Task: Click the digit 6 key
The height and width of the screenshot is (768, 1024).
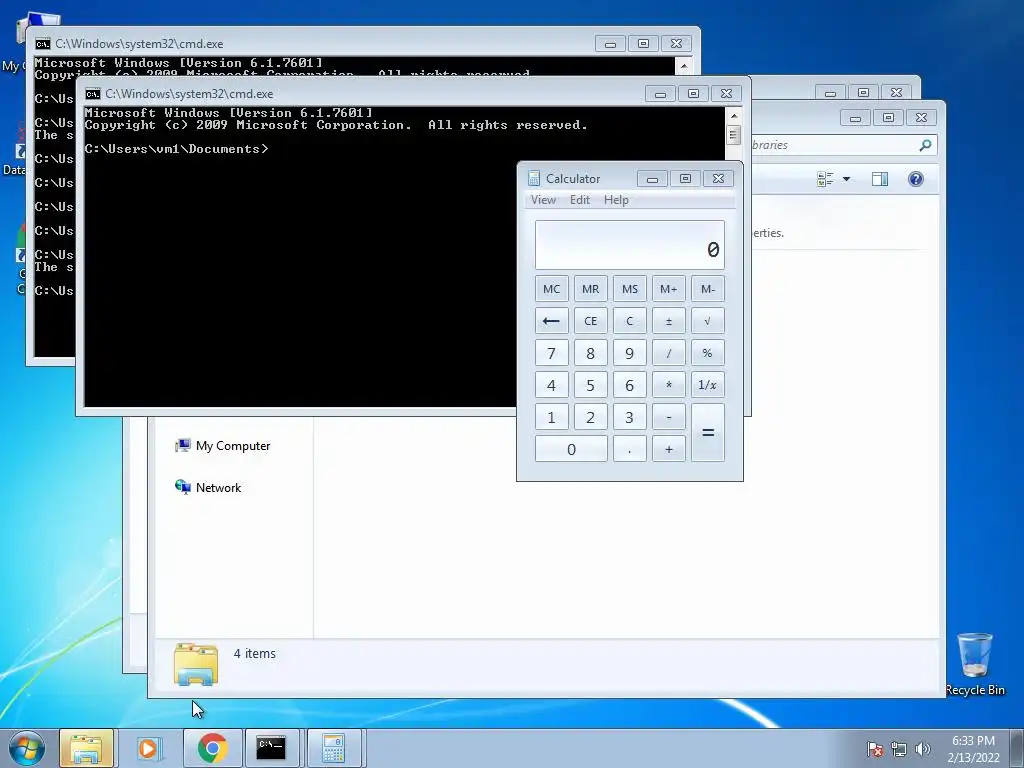Action: click(630, 385)
